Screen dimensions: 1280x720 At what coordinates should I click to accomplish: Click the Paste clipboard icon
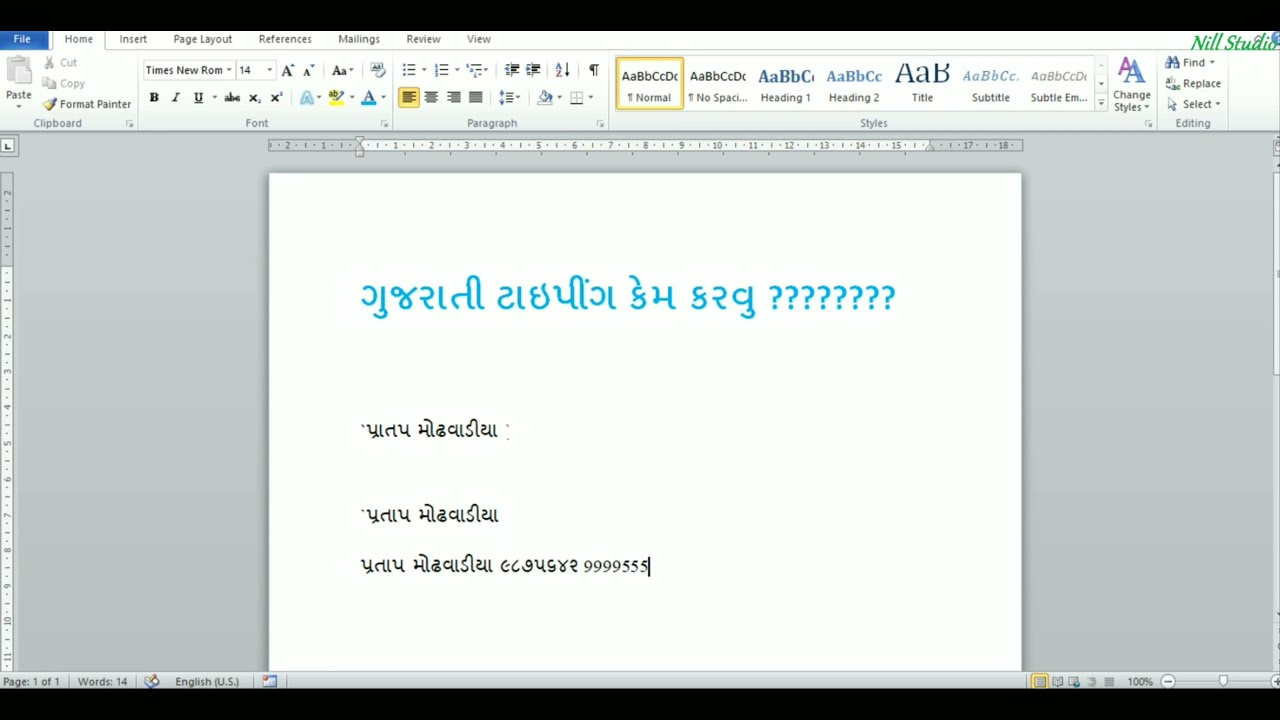(x=18, y=71)
